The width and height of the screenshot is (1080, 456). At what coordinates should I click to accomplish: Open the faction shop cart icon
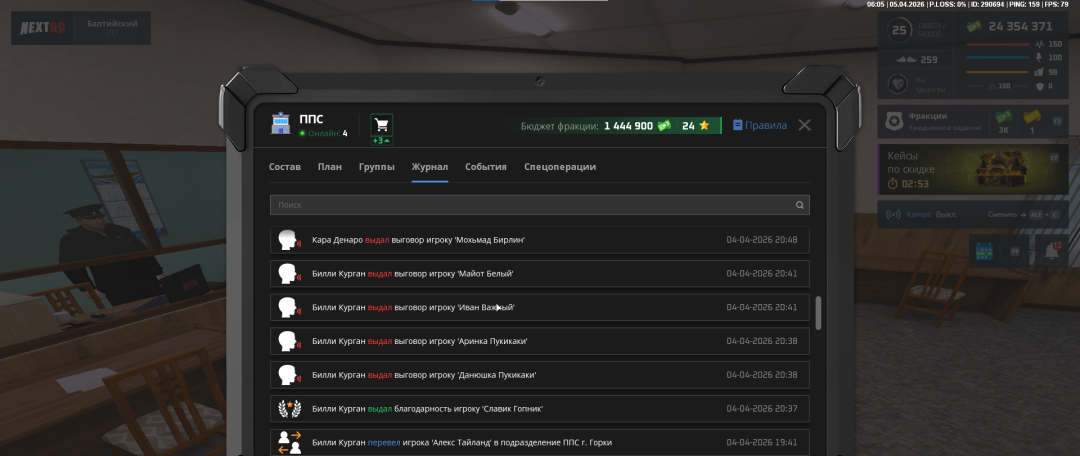click(381, 125)
